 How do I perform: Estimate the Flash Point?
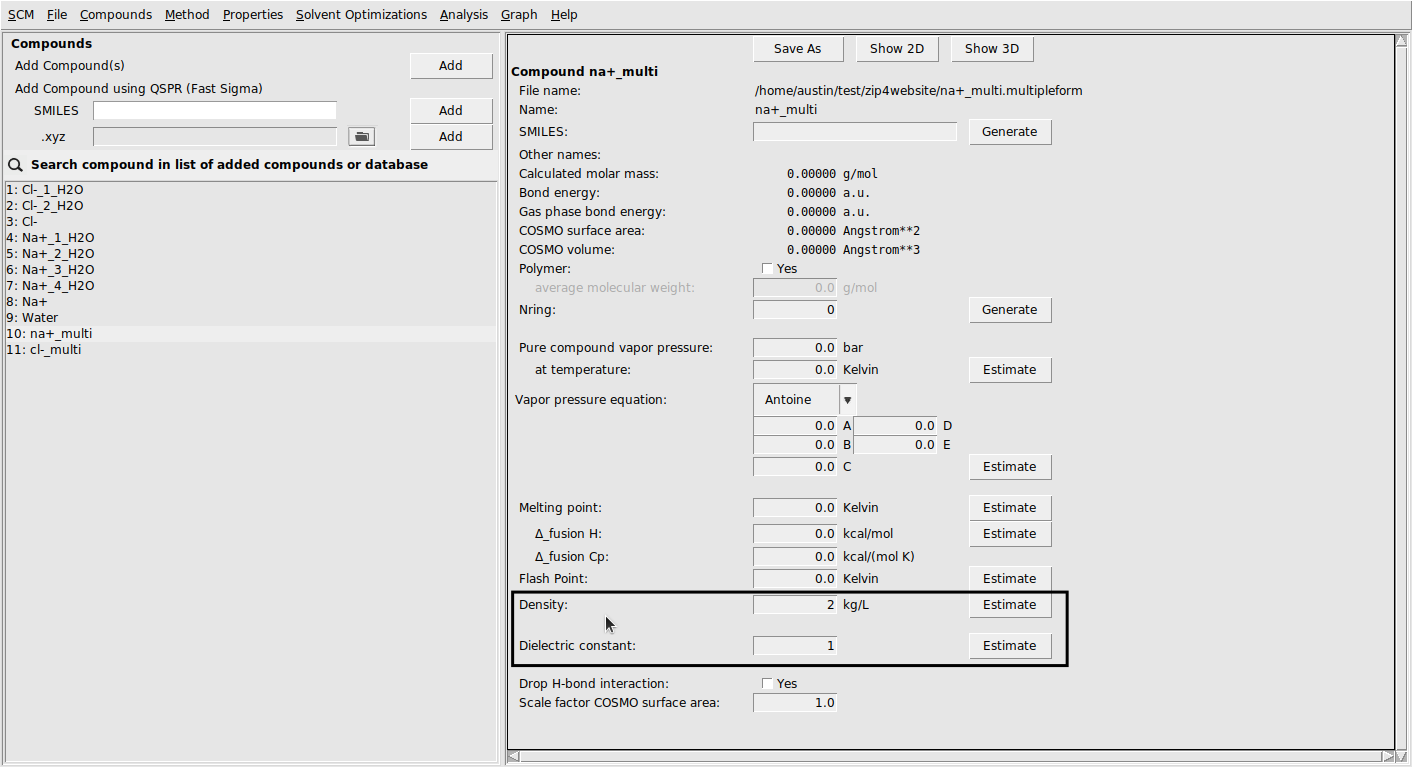1009,578
